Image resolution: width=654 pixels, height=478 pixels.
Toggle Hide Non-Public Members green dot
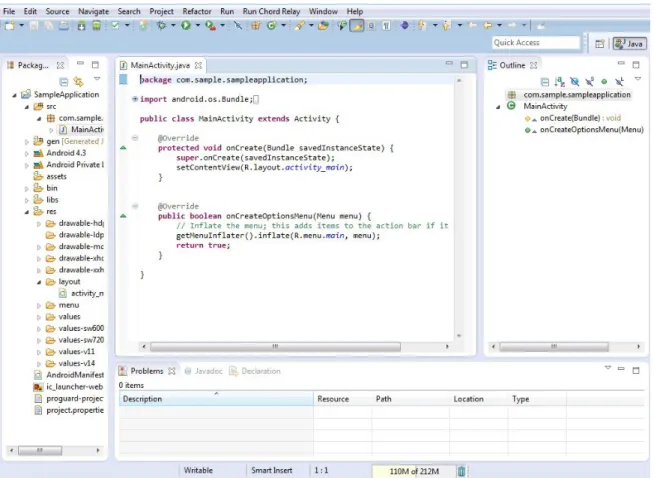click(x=604, y=82)
